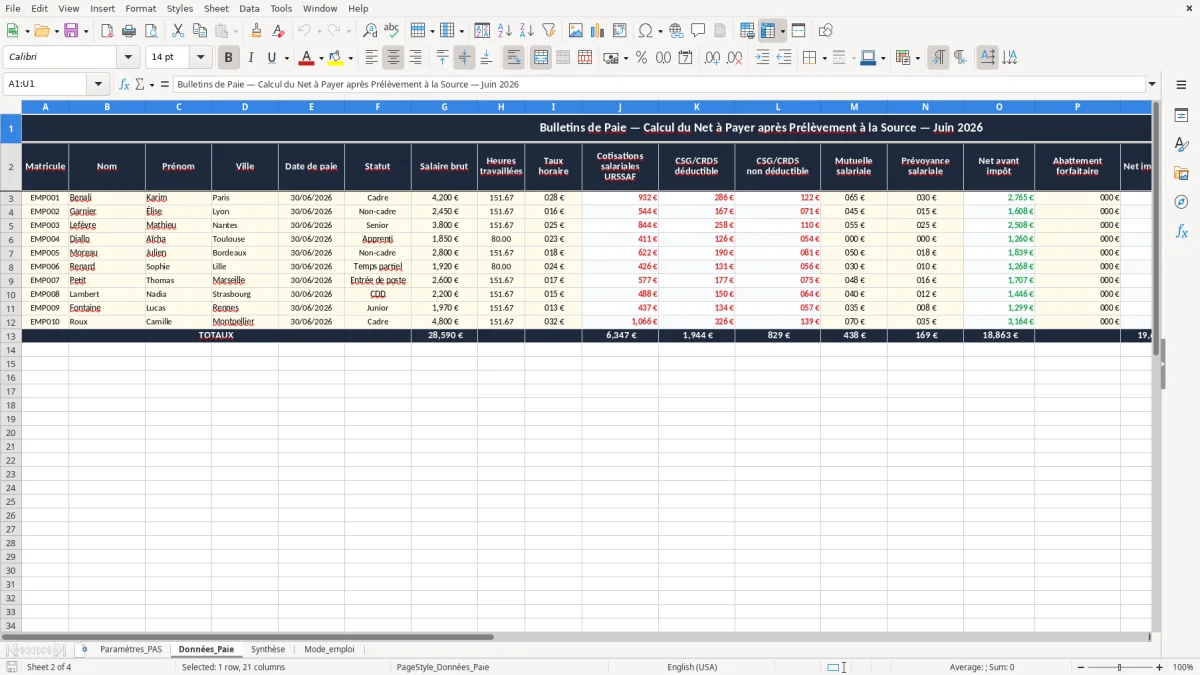Open the font name dropdown
This screenshot has height=675, width=1200.
click(x=128, y=58)
